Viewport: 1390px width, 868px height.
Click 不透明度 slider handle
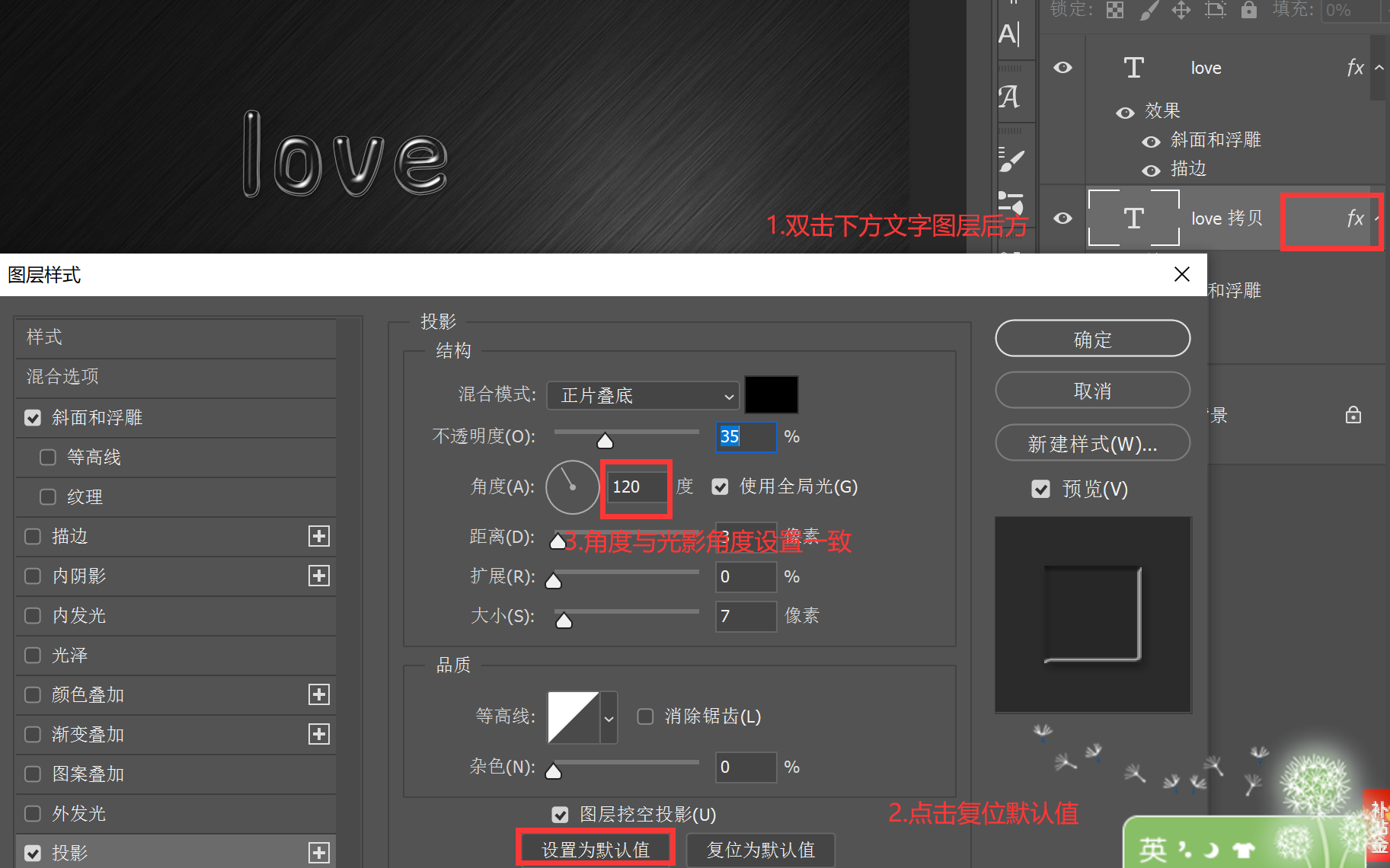(x=605, y=440)
